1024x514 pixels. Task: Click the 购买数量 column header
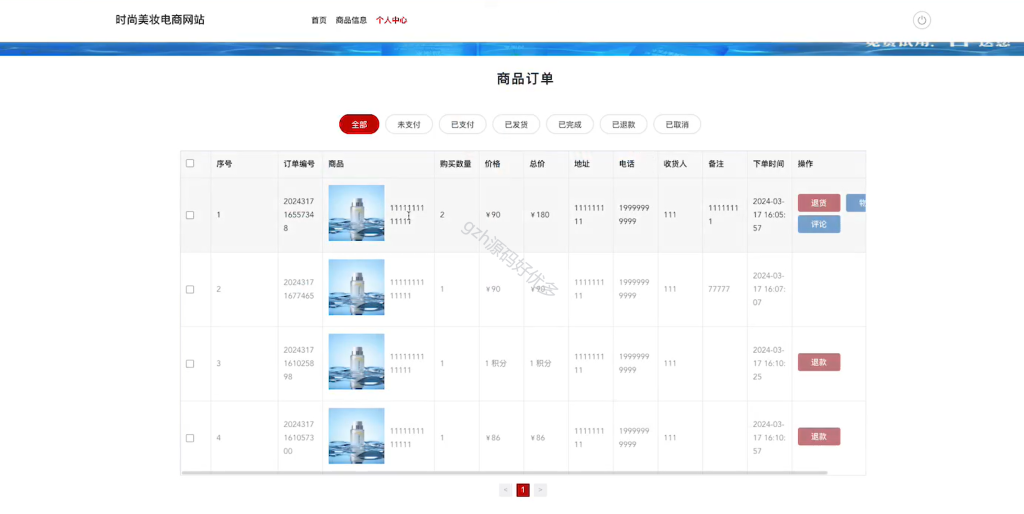456,164
